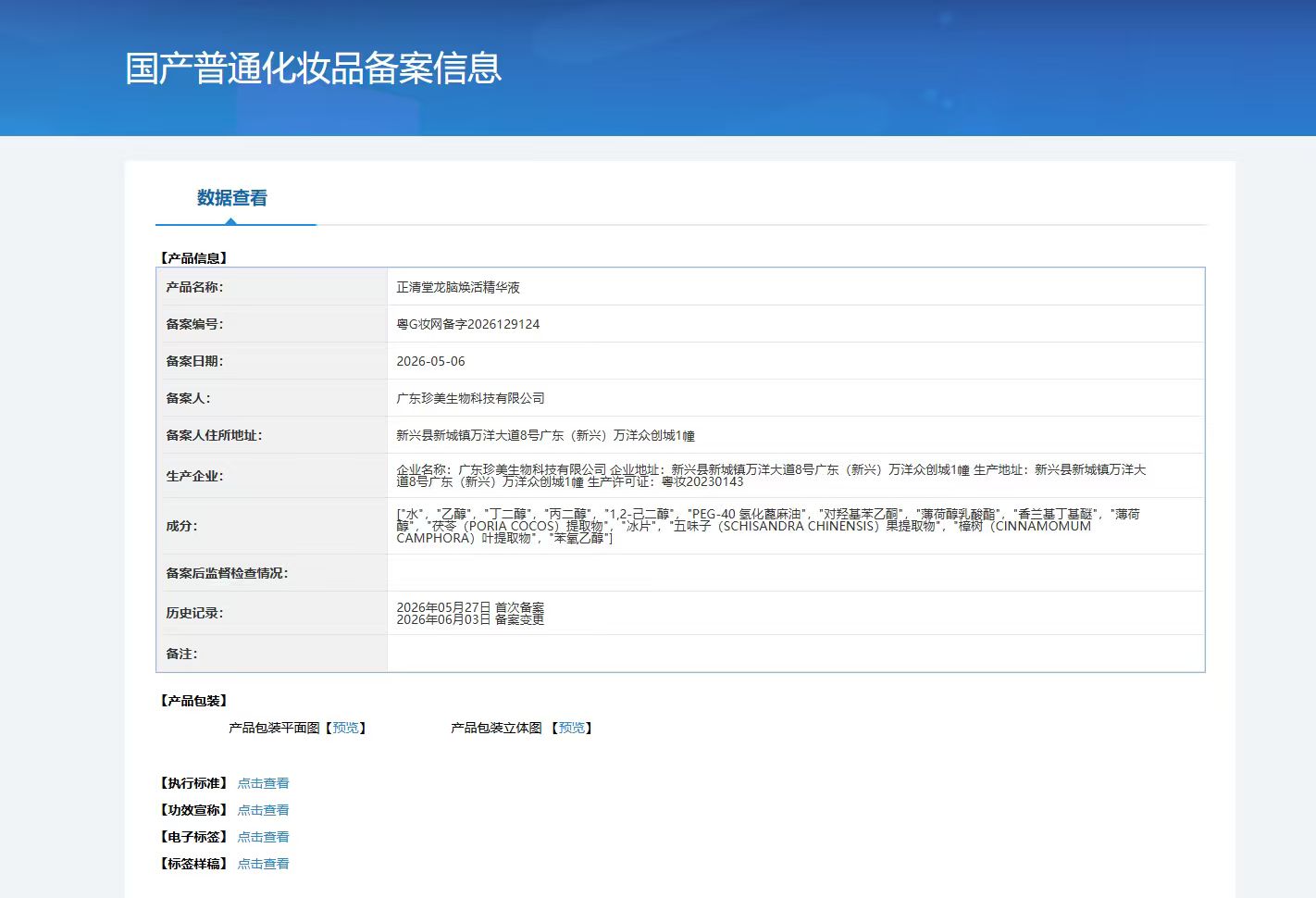Preview the 产品包装立体图 image
This screenshot has width=1316, height=898.
(x=572, y=728)
